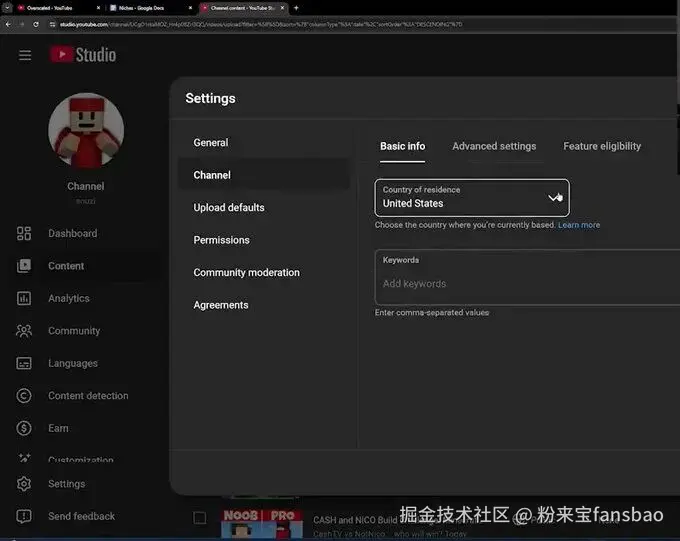
Task: Open Community icon in sidebar
Action: click(x=24, y=331)
